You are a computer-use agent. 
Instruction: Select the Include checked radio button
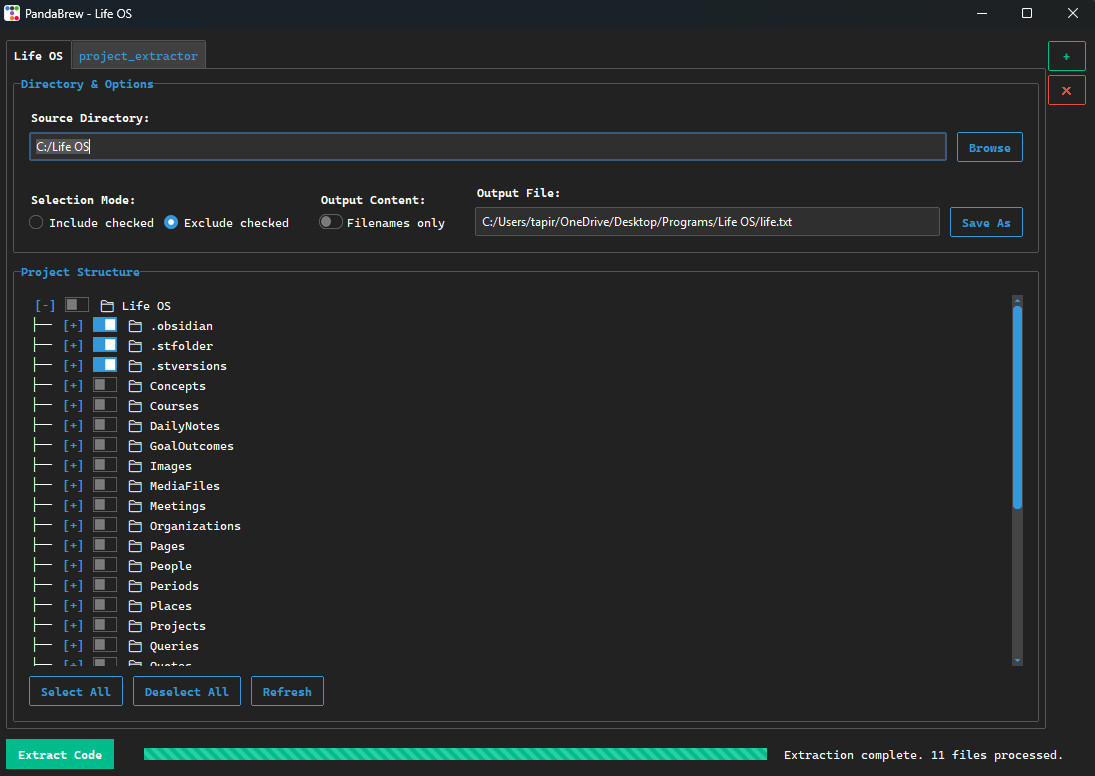coord(37,223)
